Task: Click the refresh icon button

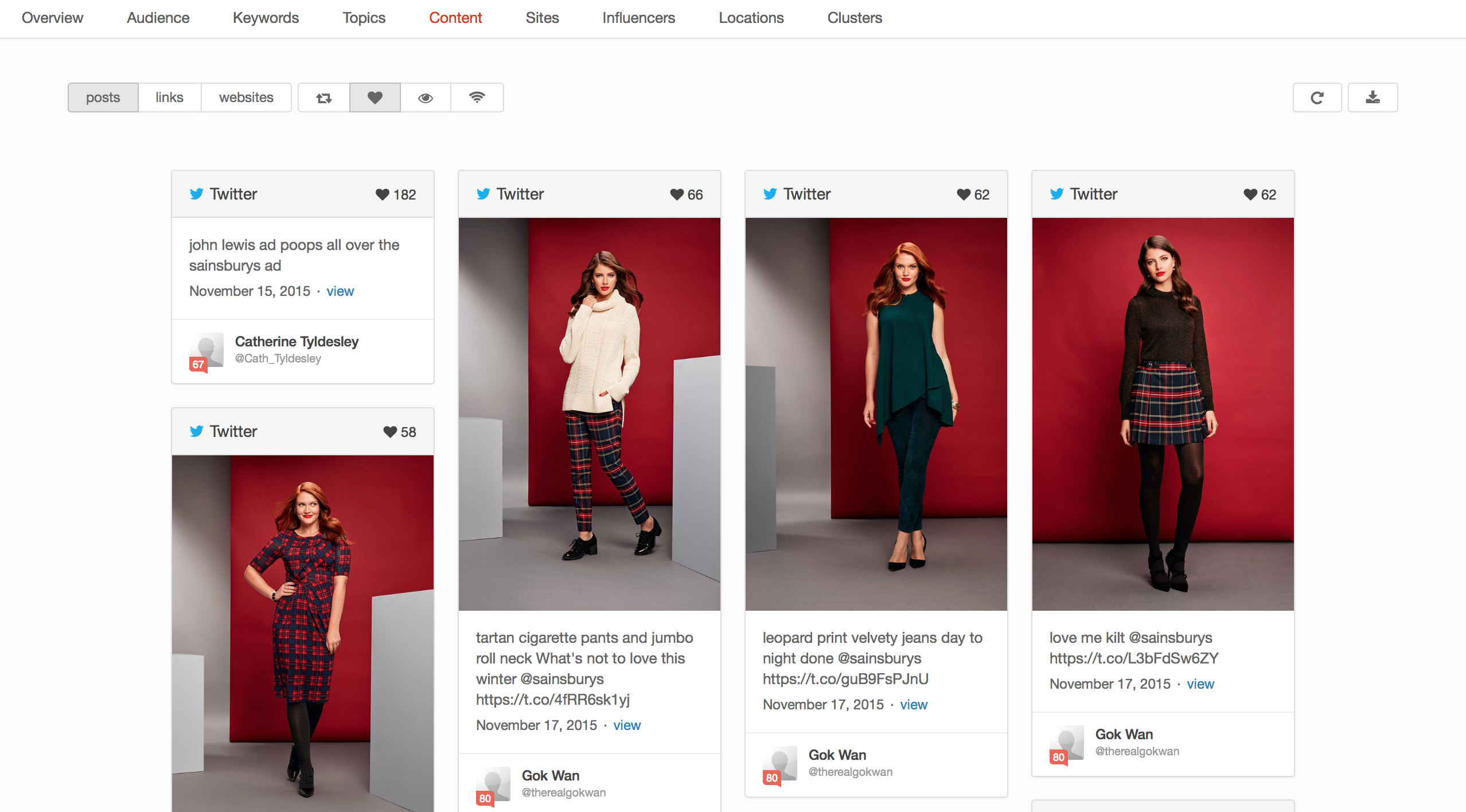Action: pyautogui.click(x=1317, y=97)
